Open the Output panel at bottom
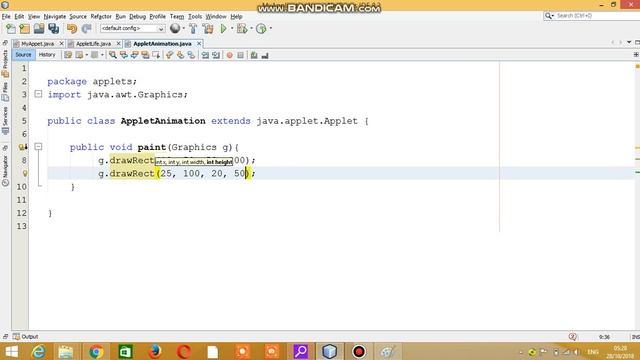Screen dimensions: 640x360 pyautogui.click(x=25, y=337)
